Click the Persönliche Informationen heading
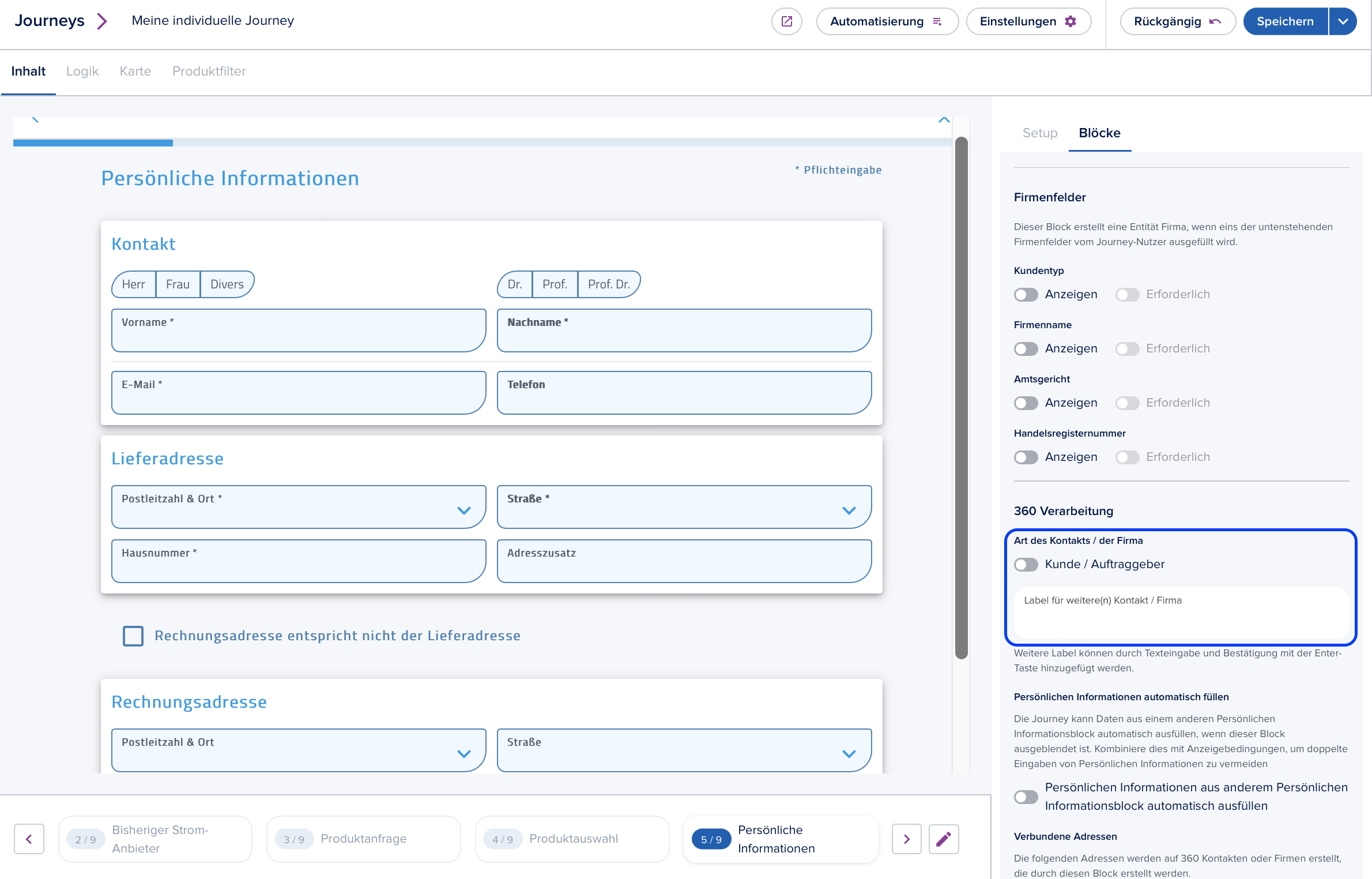The width and height of the screenshot is (1372, 879). coord(230,179)
